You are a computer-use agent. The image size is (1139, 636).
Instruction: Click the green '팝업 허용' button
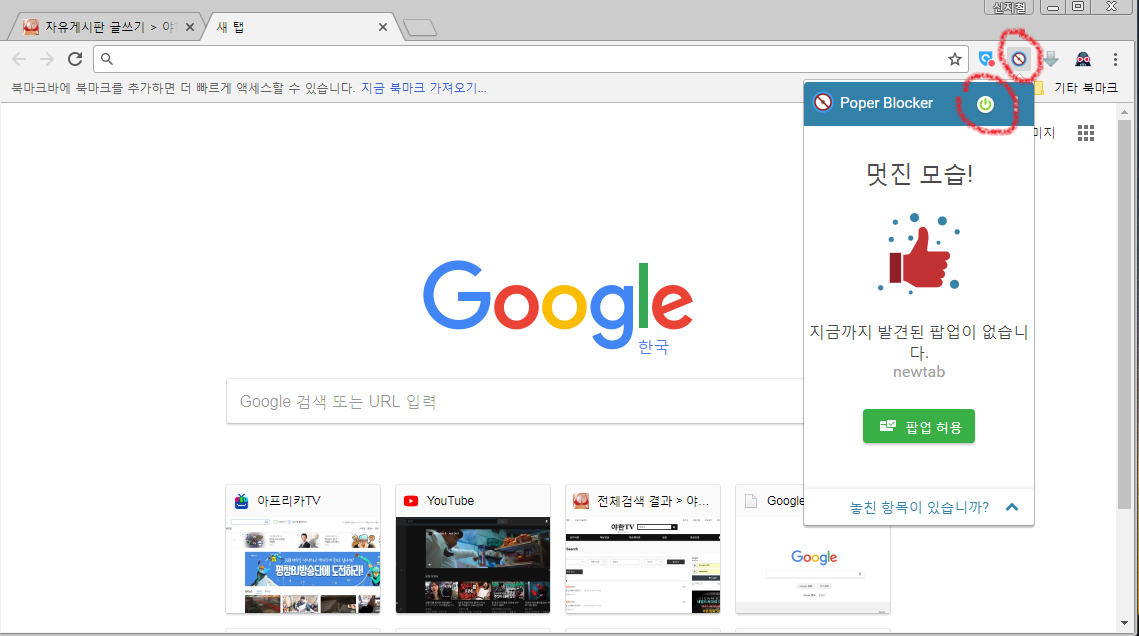coord(919,426)
